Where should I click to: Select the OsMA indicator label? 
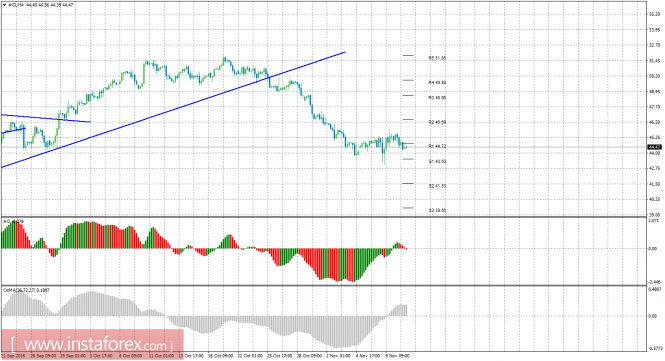pyautogui.click(x=26, y=290)
